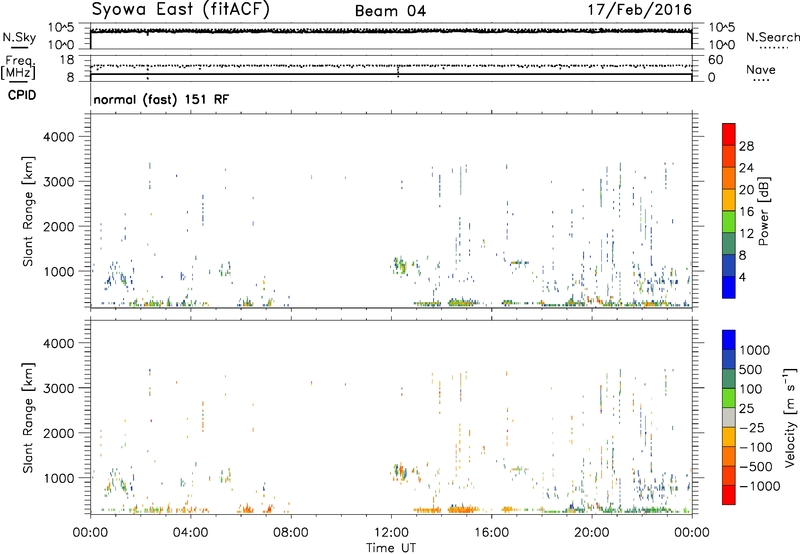Click the date '17/Feb/2016'
Viewport: 800px width, 554px height.
point(640,10)
